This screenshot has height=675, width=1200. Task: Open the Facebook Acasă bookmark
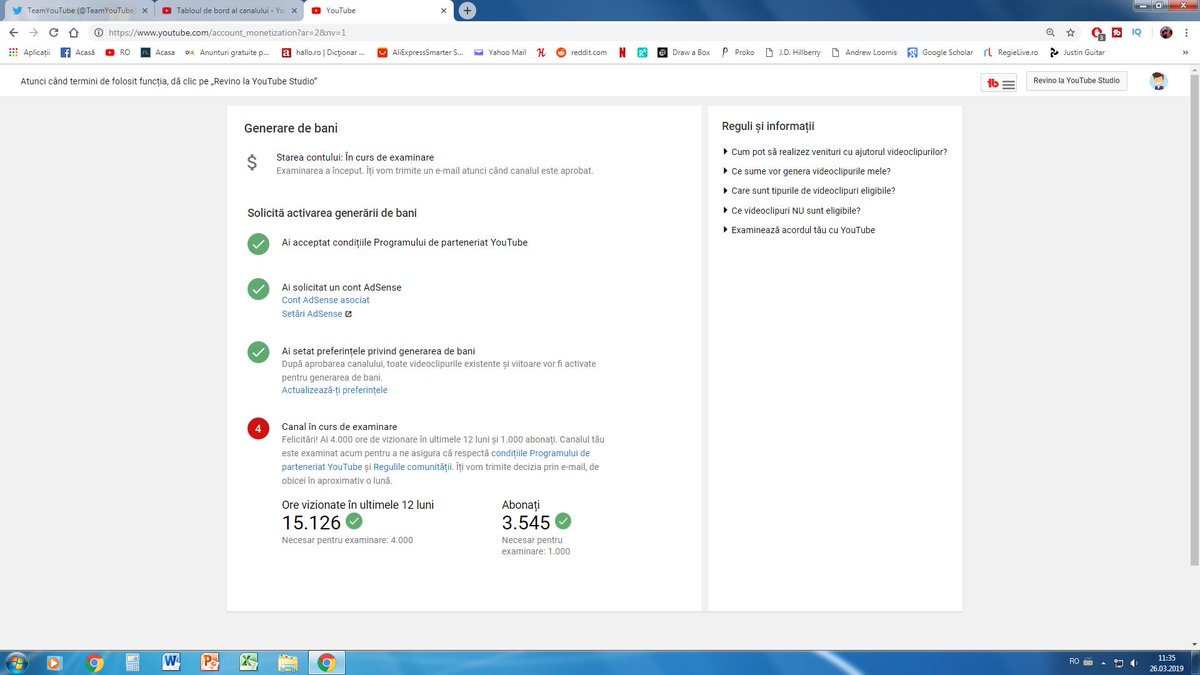[78, 52]
